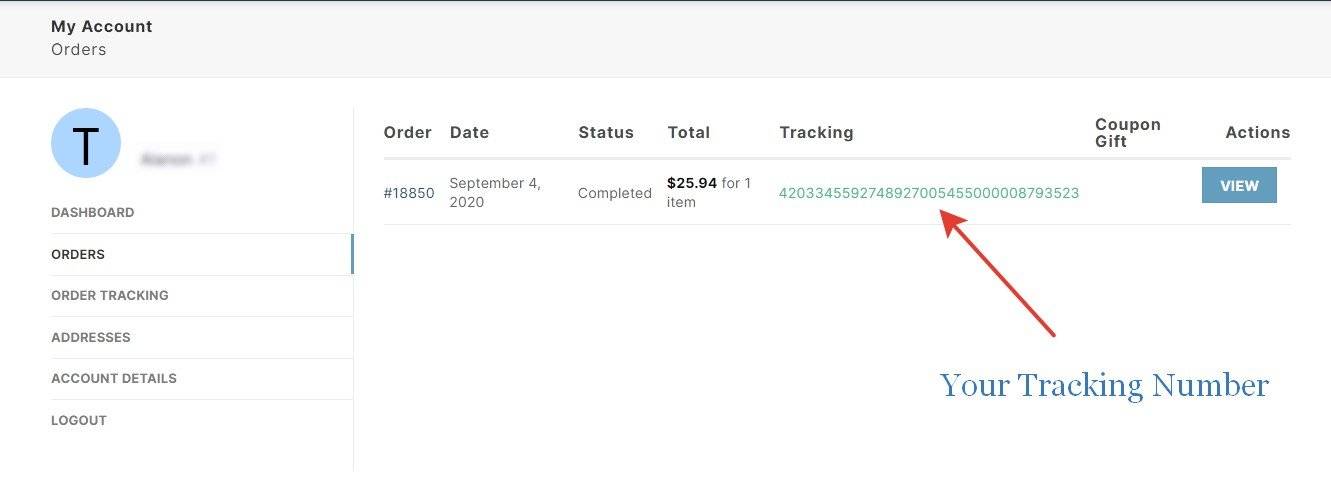Open the Order Tracking page
Screen dimensions: 1331x480
coord(110,295)
